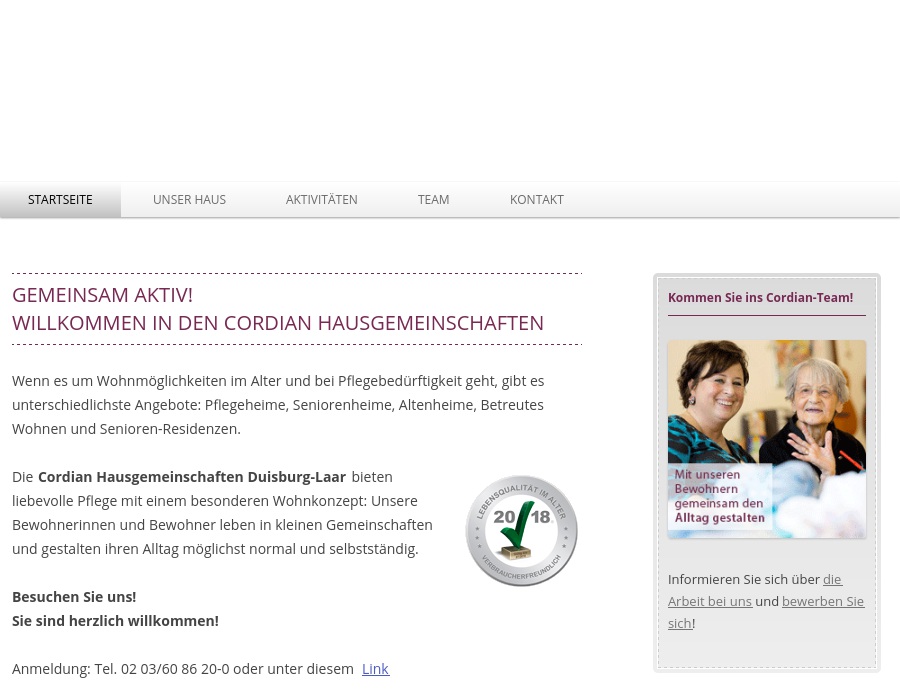Image resolution: width=900 pixels, height=700 pixels.
Task: Open the UNSER HAUS navigation tab
Action: pyautogui.click(x=189, y=199)
